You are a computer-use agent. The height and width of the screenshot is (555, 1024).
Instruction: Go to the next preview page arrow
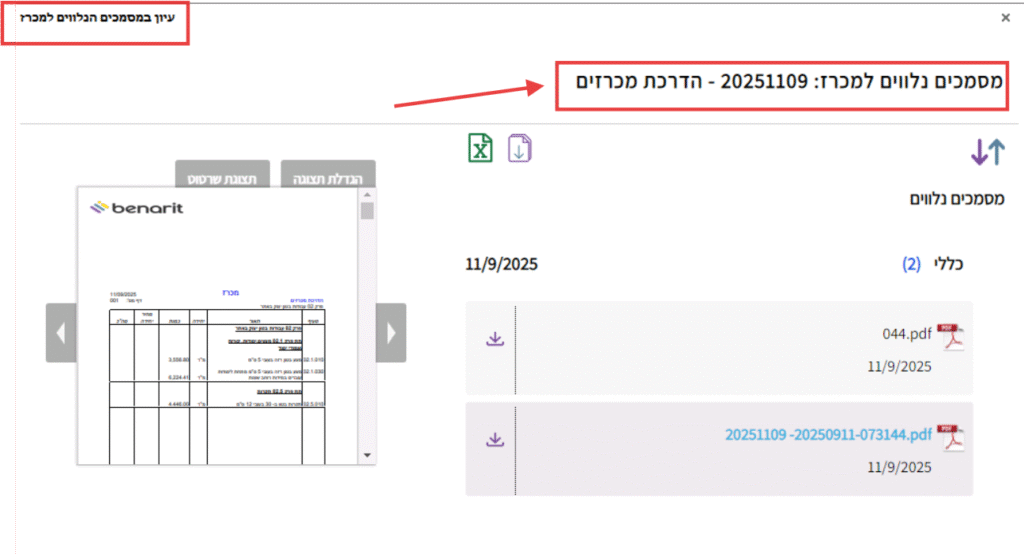[391, 332]
